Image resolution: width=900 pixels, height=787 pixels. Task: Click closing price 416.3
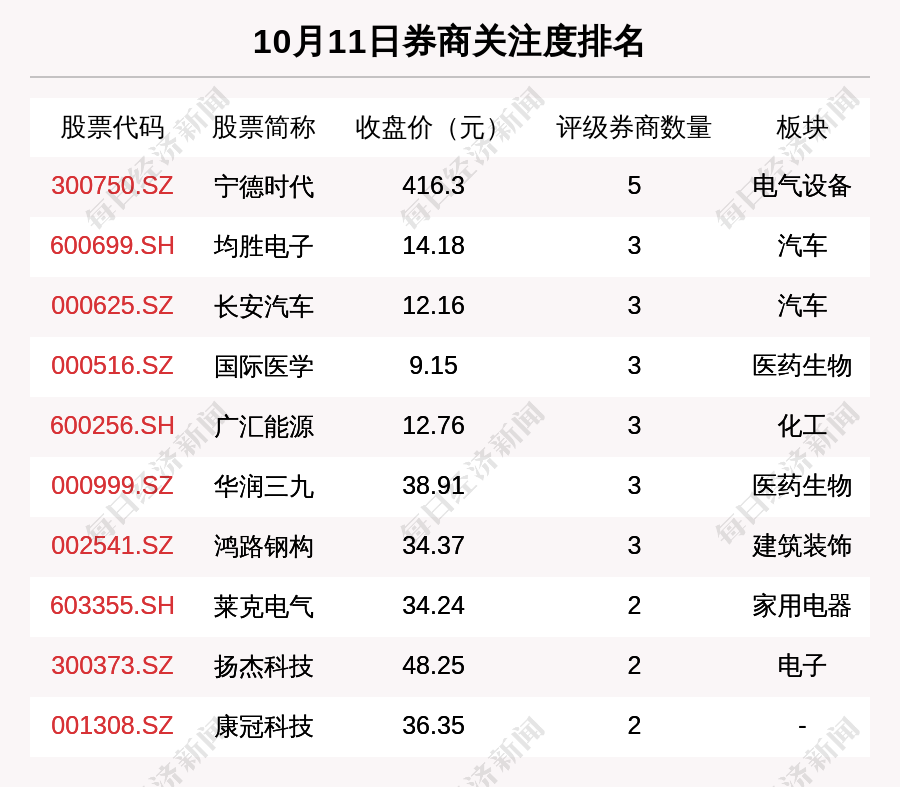(433, 186)
